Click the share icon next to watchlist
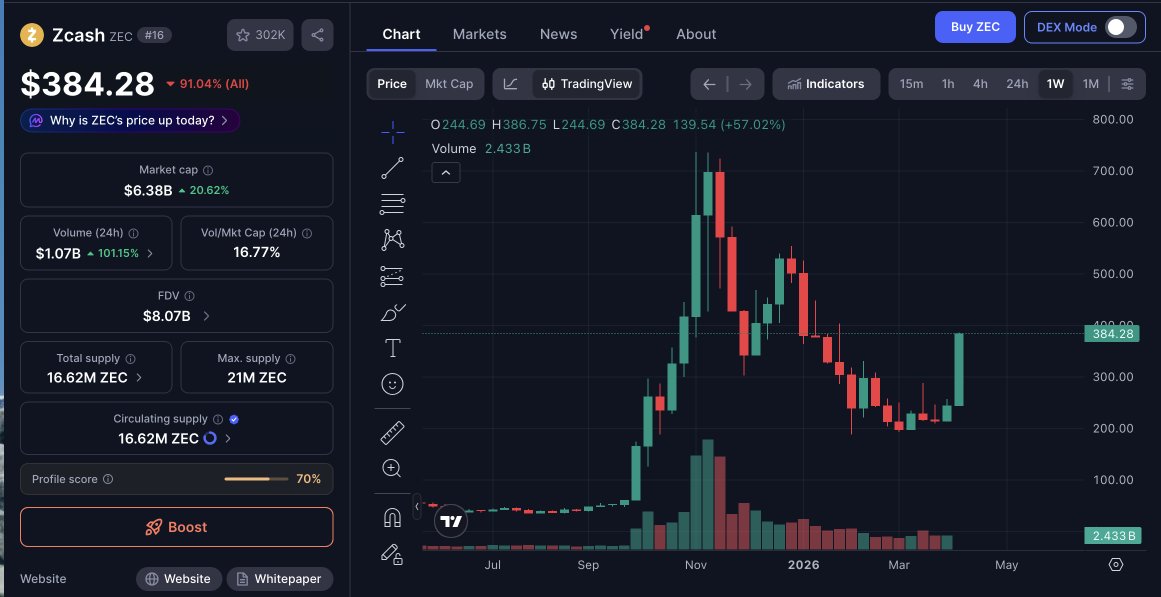Viewport: 1161px width, 597px height. click(317, 36)
